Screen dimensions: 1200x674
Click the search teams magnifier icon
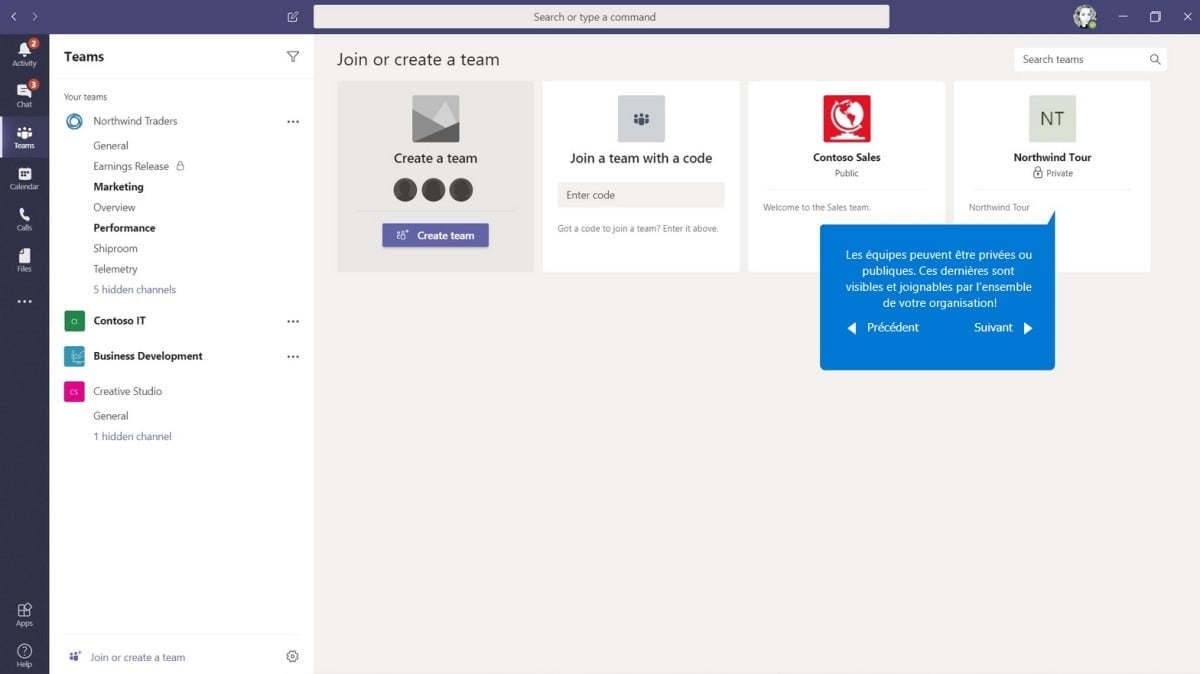pyautogui.click(x=1155, y=59)
